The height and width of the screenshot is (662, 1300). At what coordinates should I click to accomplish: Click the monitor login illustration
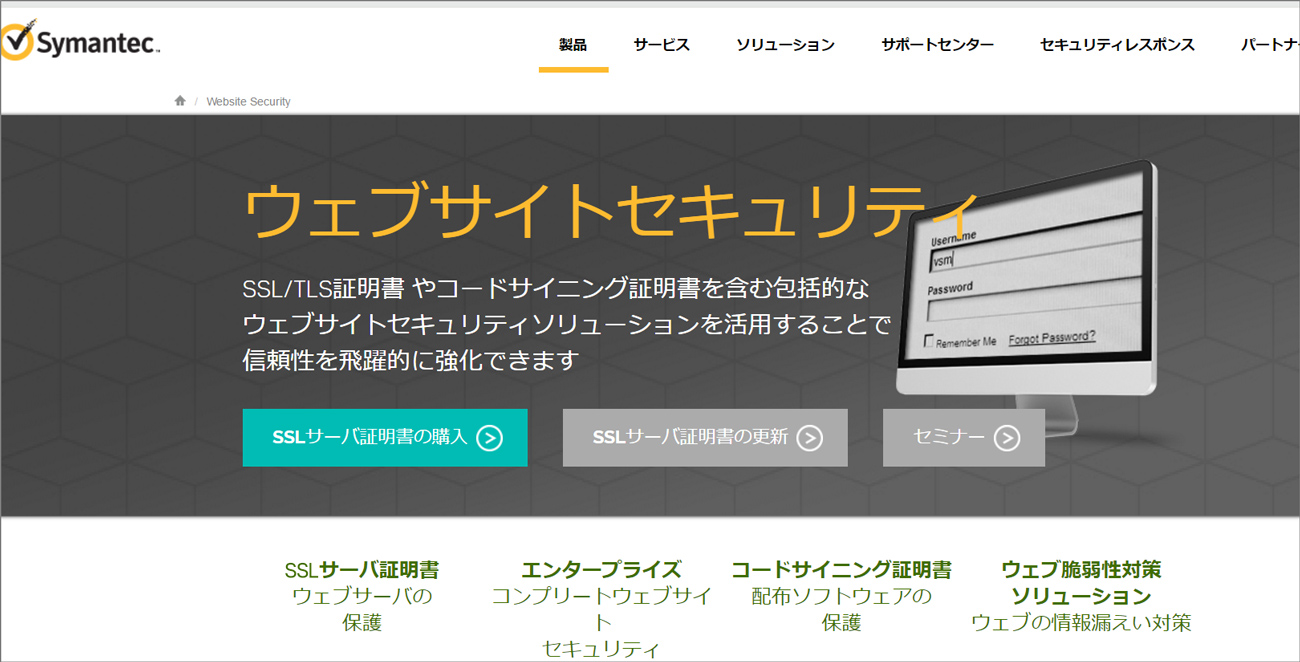[1027, 298]
